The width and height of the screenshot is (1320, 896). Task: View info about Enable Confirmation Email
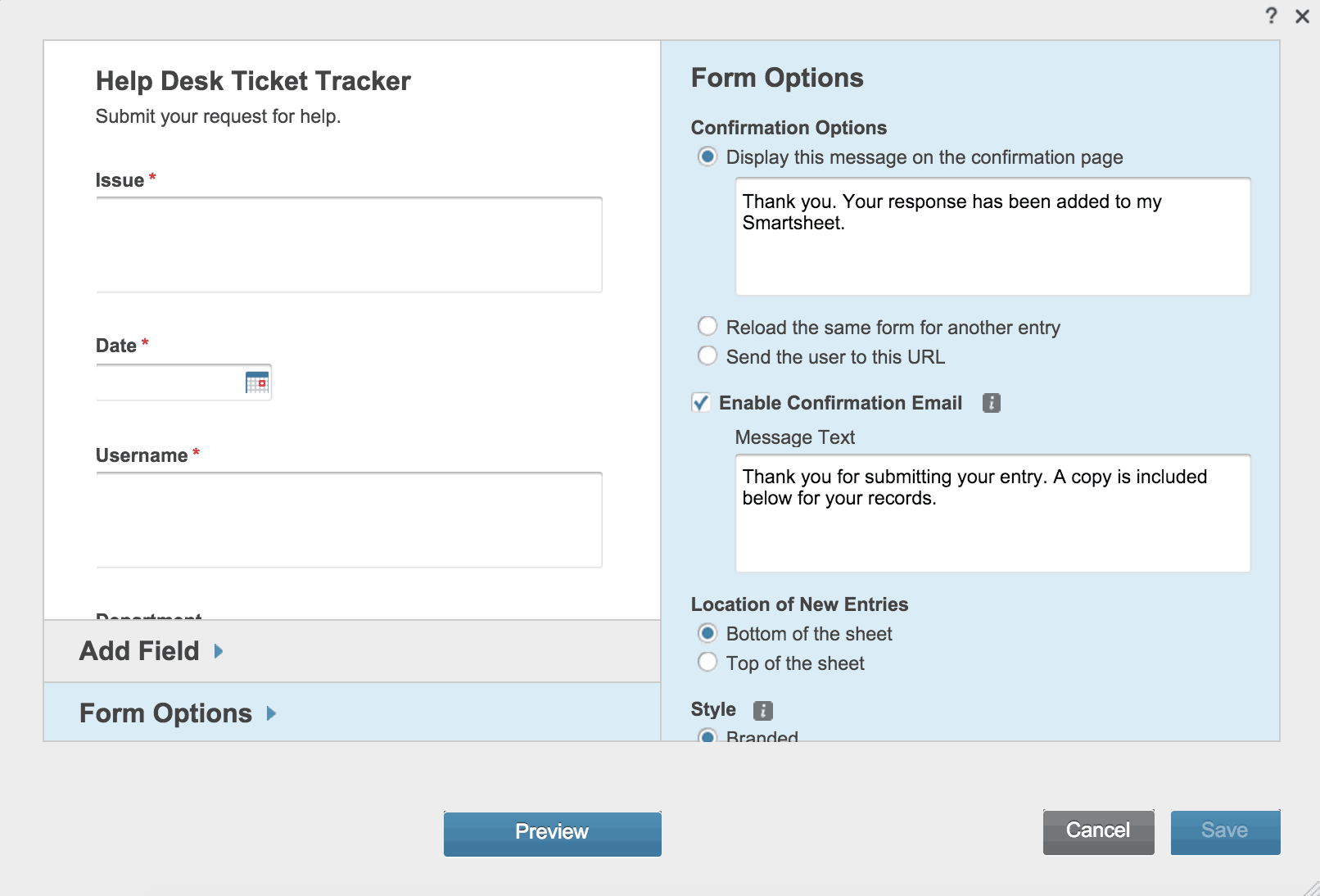(991, 402)
